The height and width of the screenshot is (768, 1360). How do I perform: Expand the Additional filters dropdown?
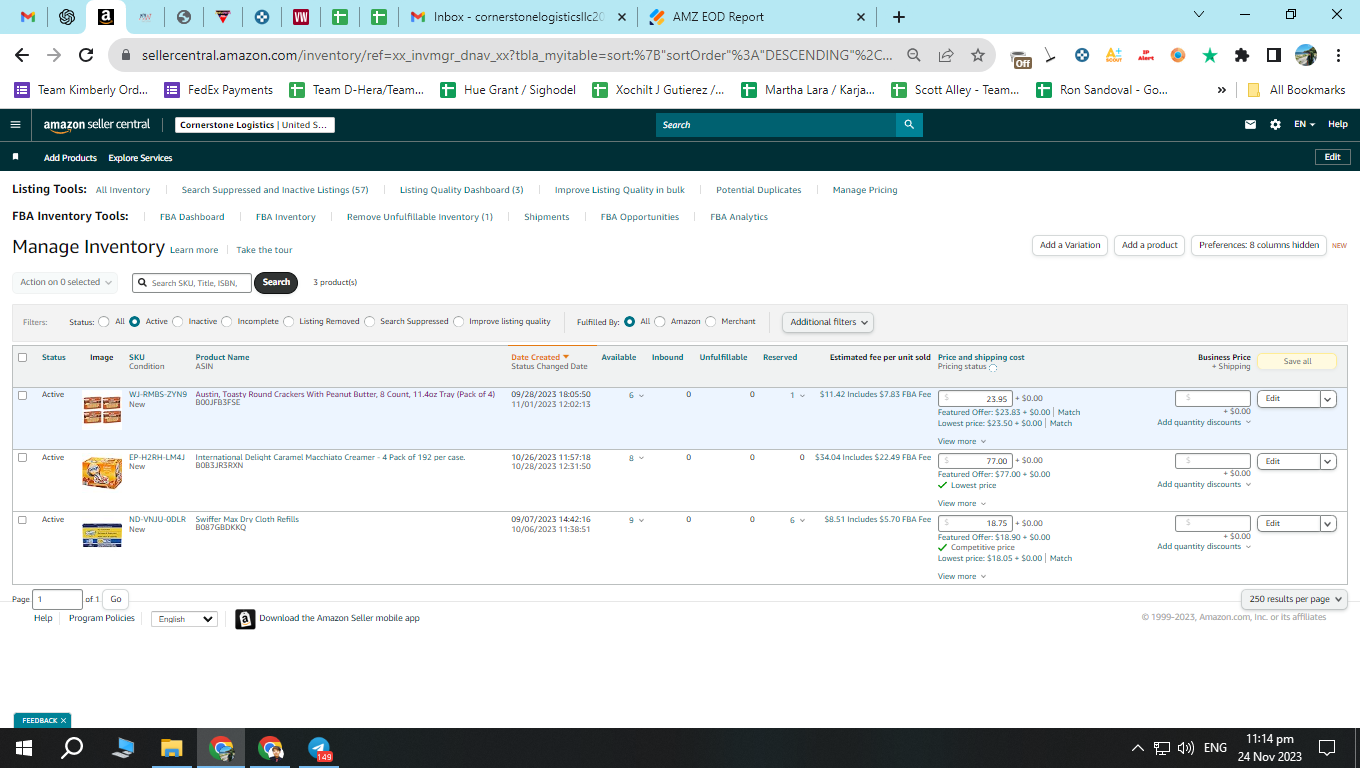click(828, 322)
